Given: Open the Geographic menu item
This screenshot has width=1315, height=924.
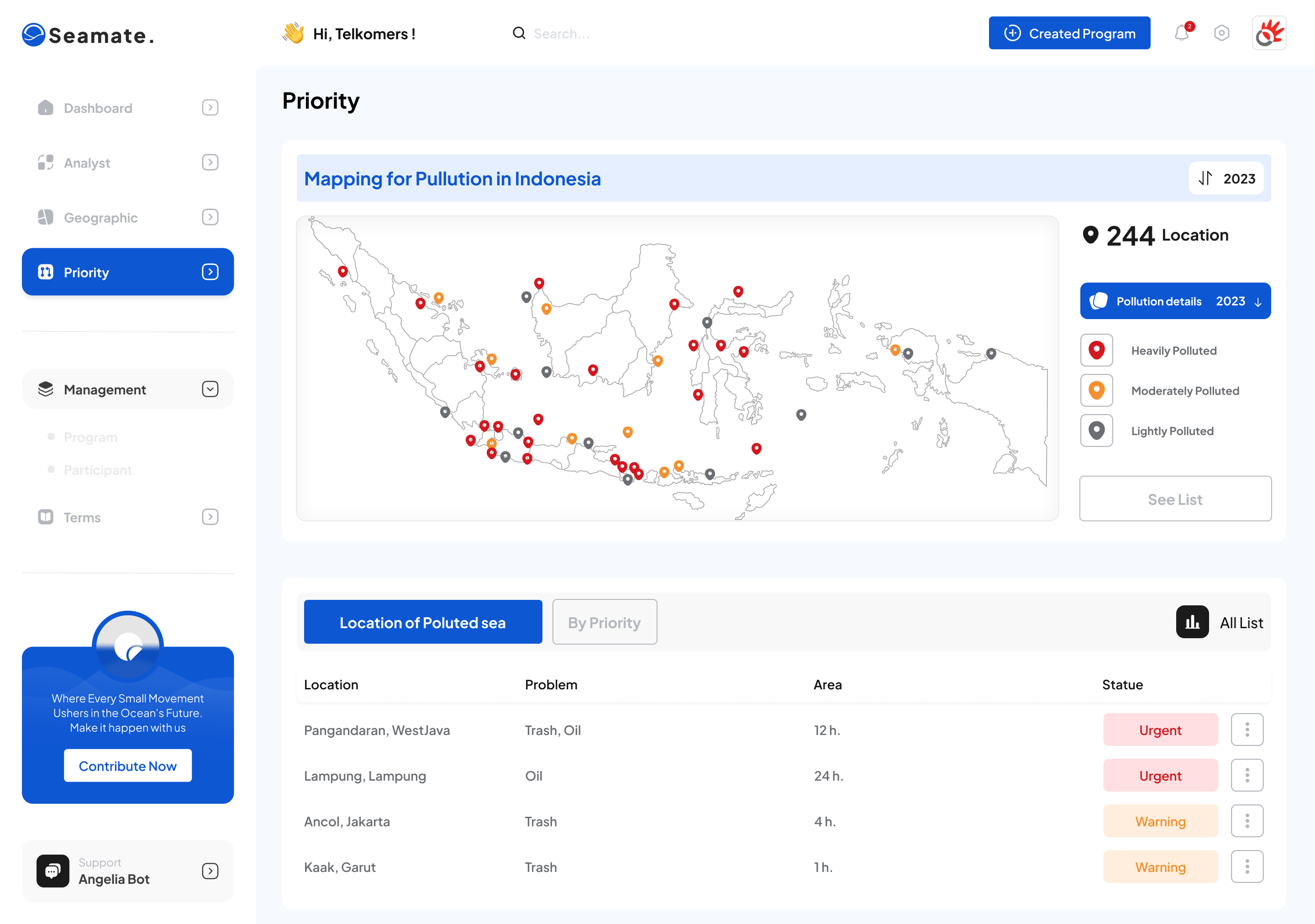Looking at the screenshot, I should pos(101,218).
